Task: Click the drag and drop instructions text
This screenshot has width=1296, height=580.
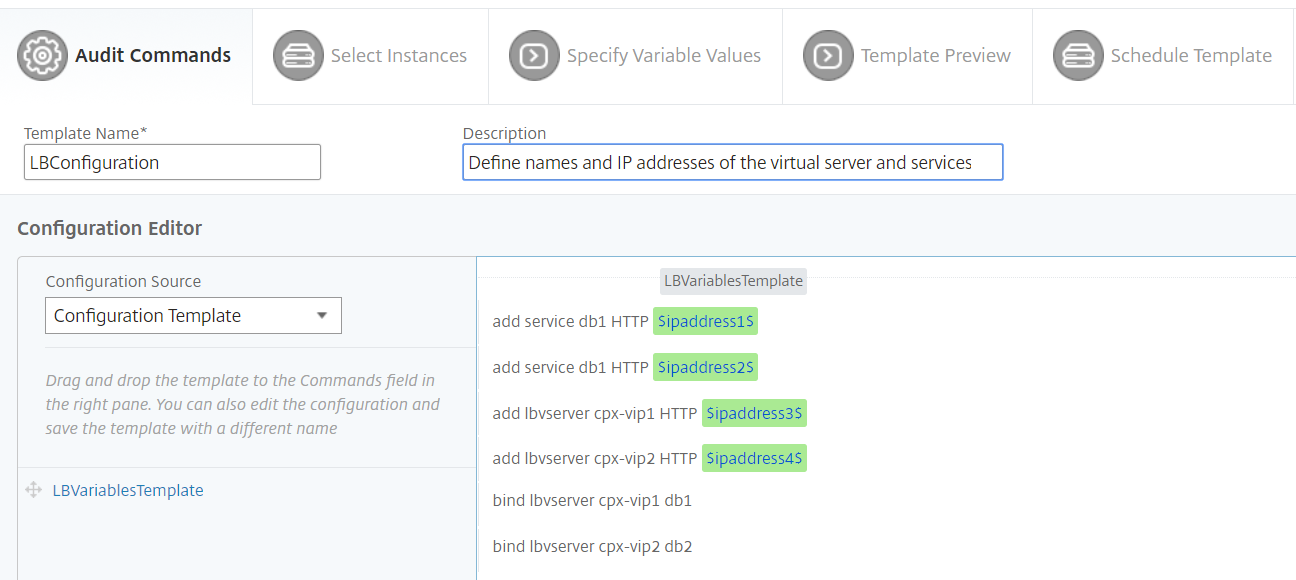Action: [x=243, y=404]
